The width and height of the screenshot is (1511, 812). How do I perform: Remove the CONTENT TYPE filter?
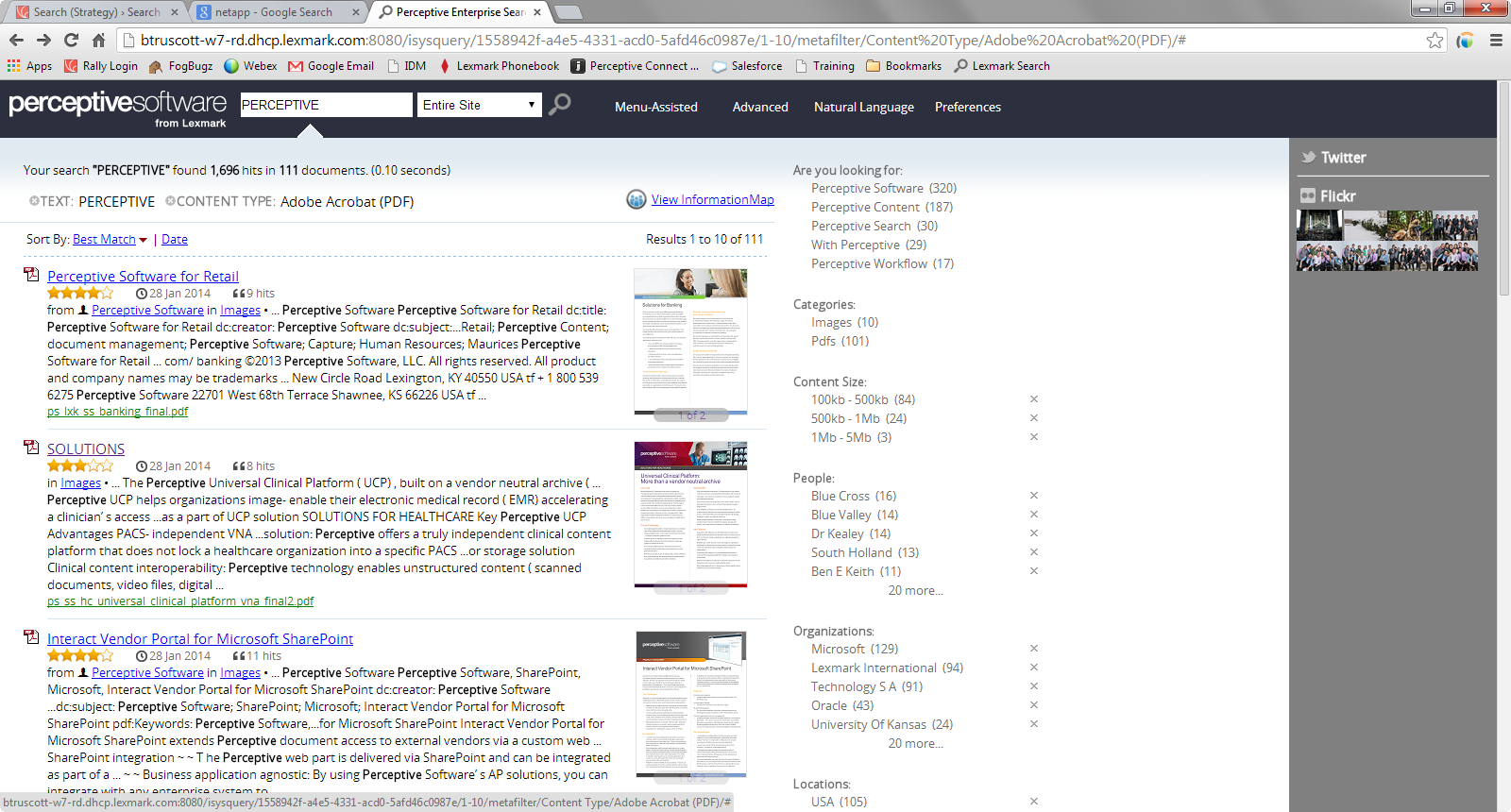coord(170,201)
